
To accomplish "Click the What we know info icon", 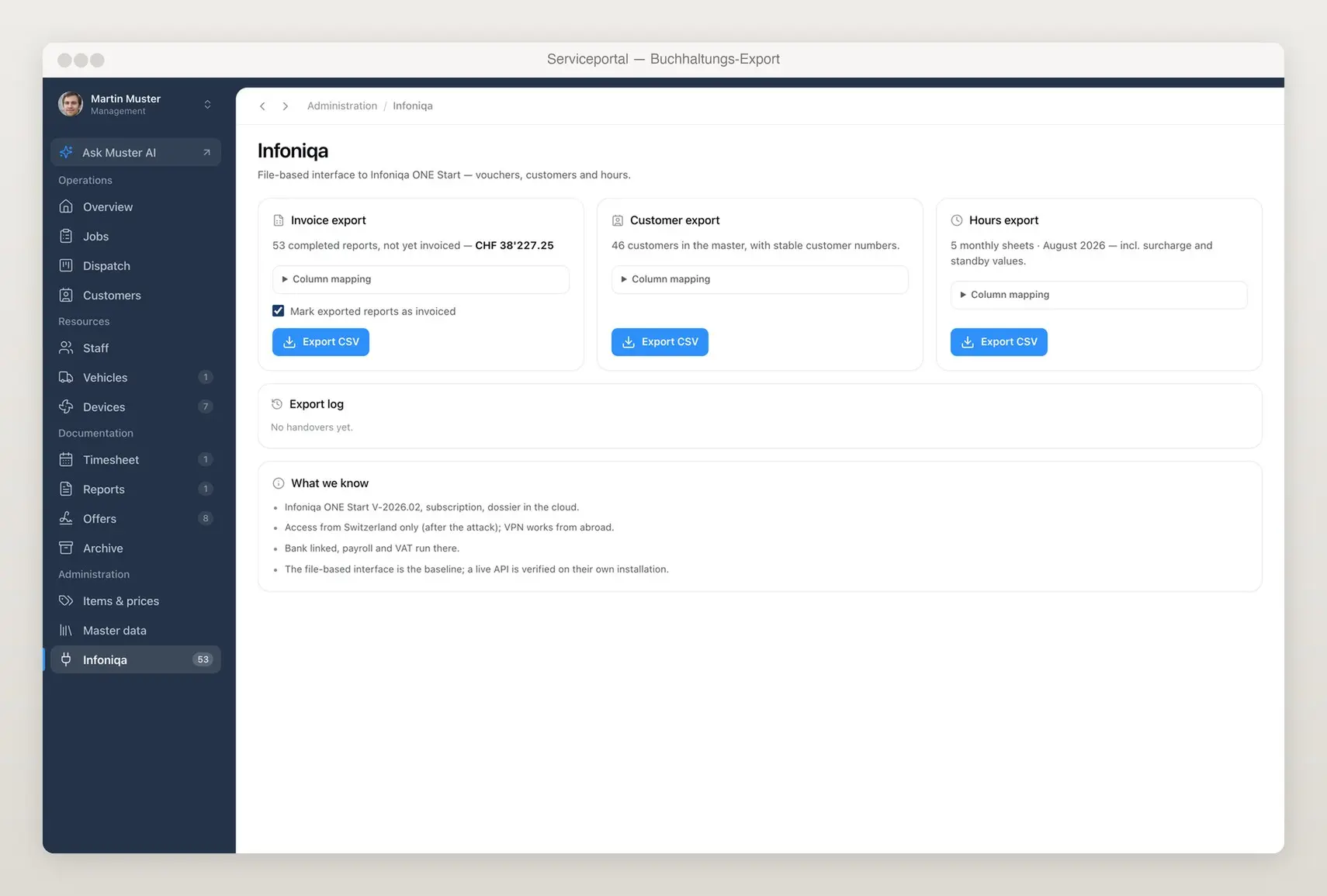I will [x=279, y=483].
